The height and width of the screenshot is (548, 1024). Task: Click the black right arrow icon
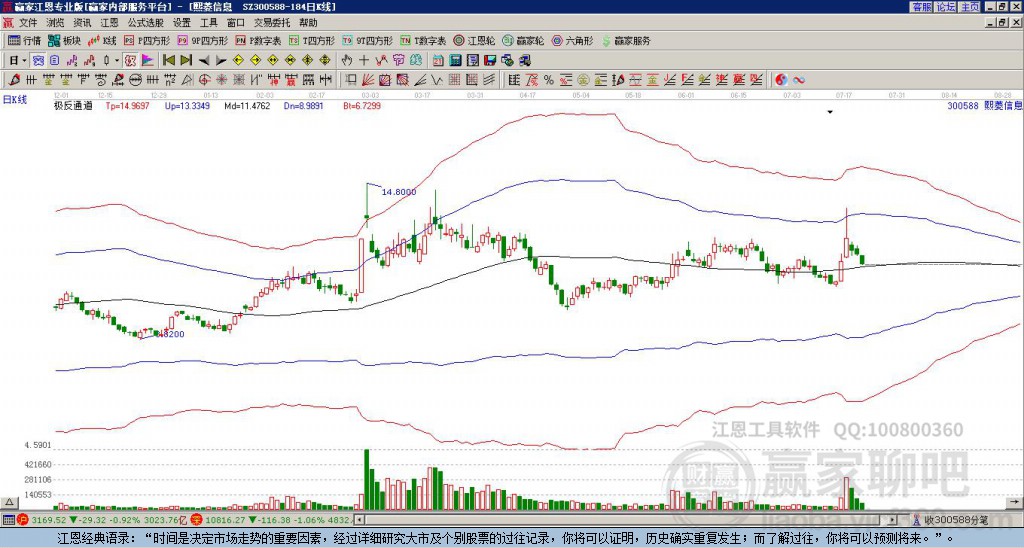[221, 61]
